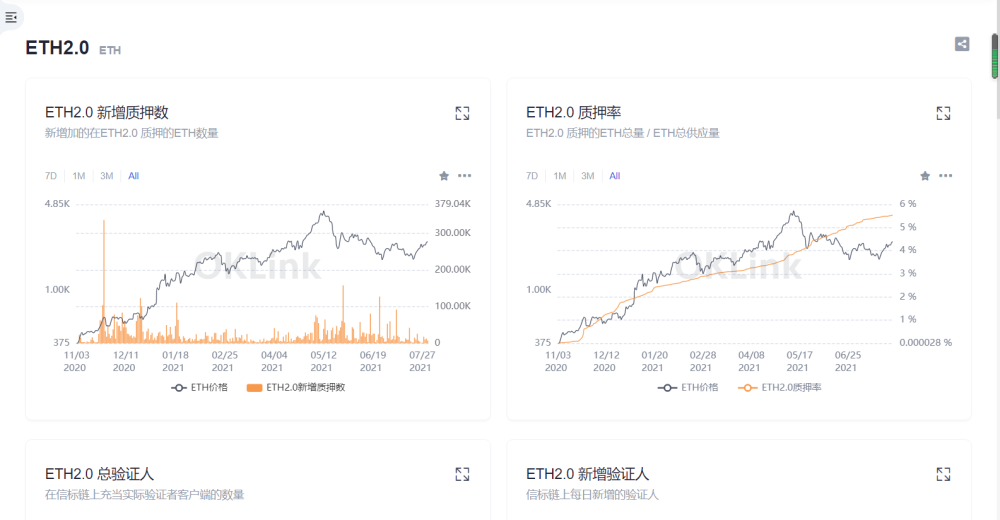This screenshot has height=520, width=1000.
Task: Select 7D range on 新增质押数 chart
Action: tap(51, 176)
